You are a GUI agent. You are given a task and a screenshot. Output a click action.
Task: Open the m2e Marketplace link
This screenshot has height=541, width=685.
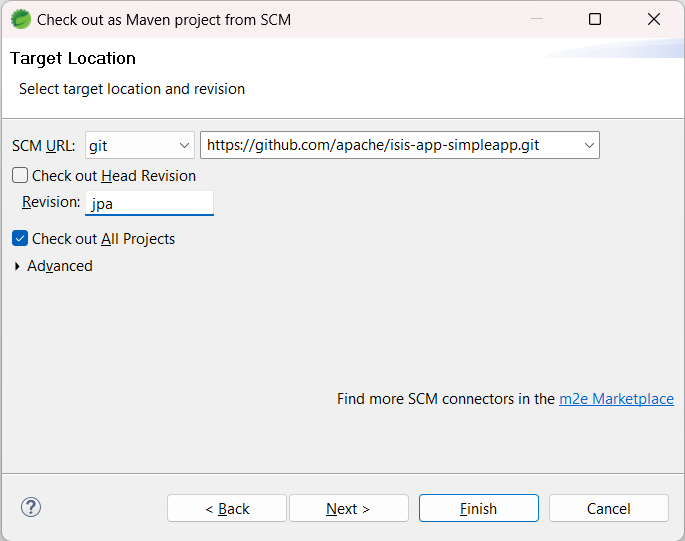tap(616, 399)
